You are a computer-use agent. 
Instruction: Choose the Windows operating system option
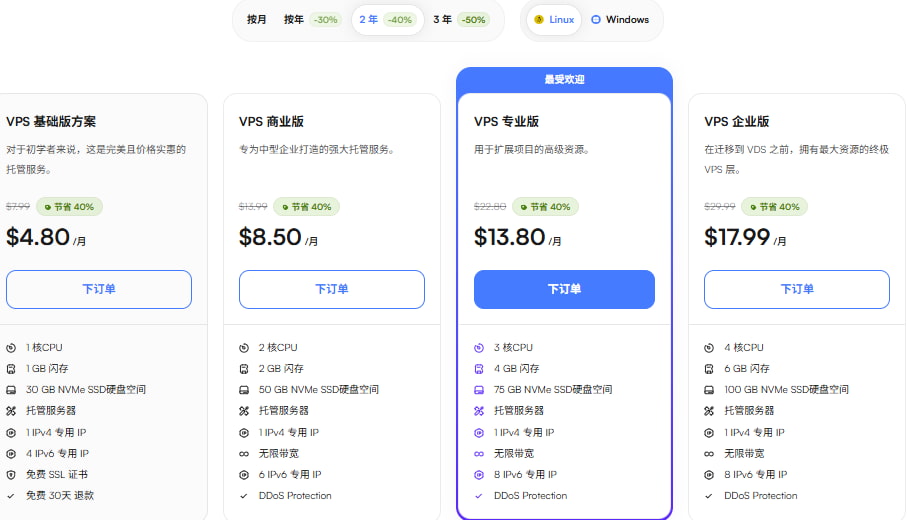tap(620, 20)
